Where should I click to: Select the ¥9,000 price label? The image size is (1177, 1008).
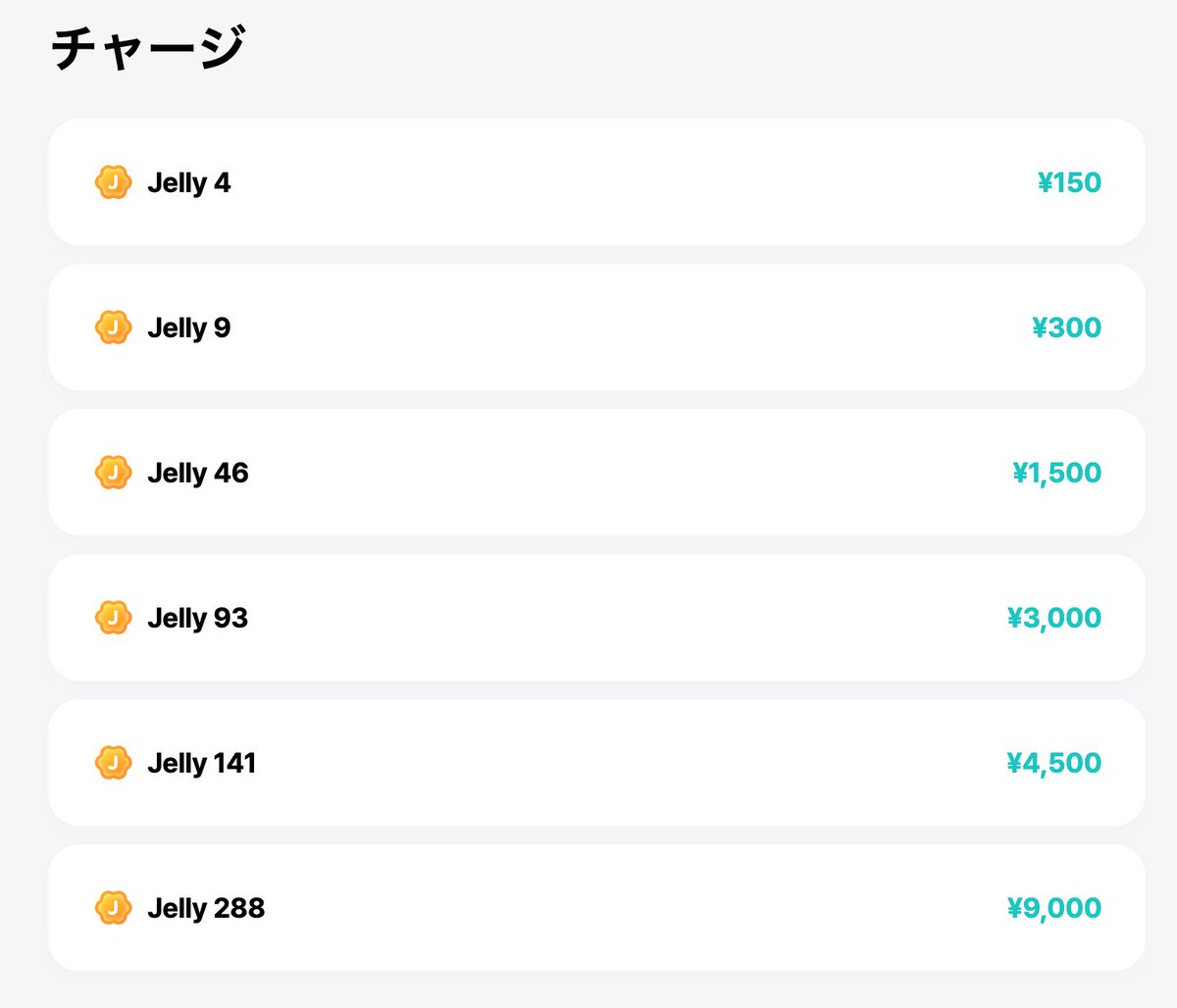tap(1054, 908)
